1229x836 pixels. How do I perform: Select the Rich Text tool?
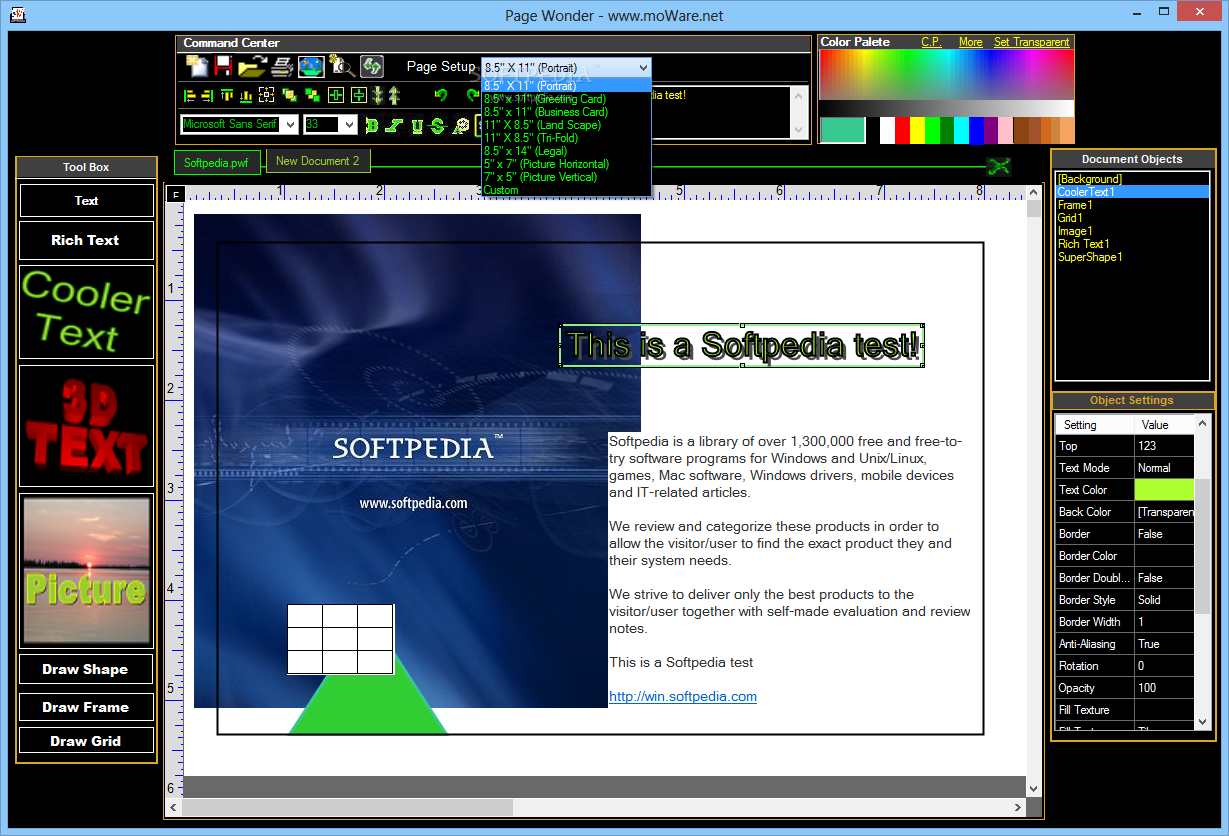click(x=87, y=240)
